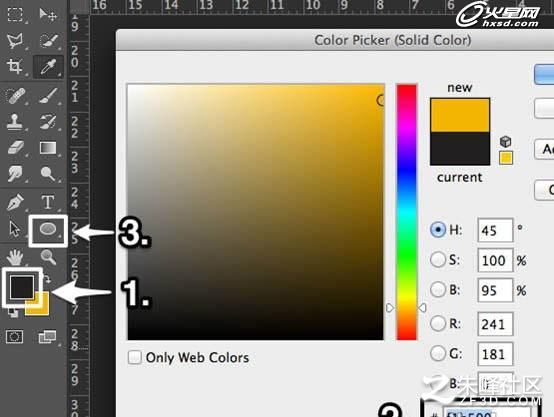Select the Clone Stamp tool

click(x=14, y=122)
